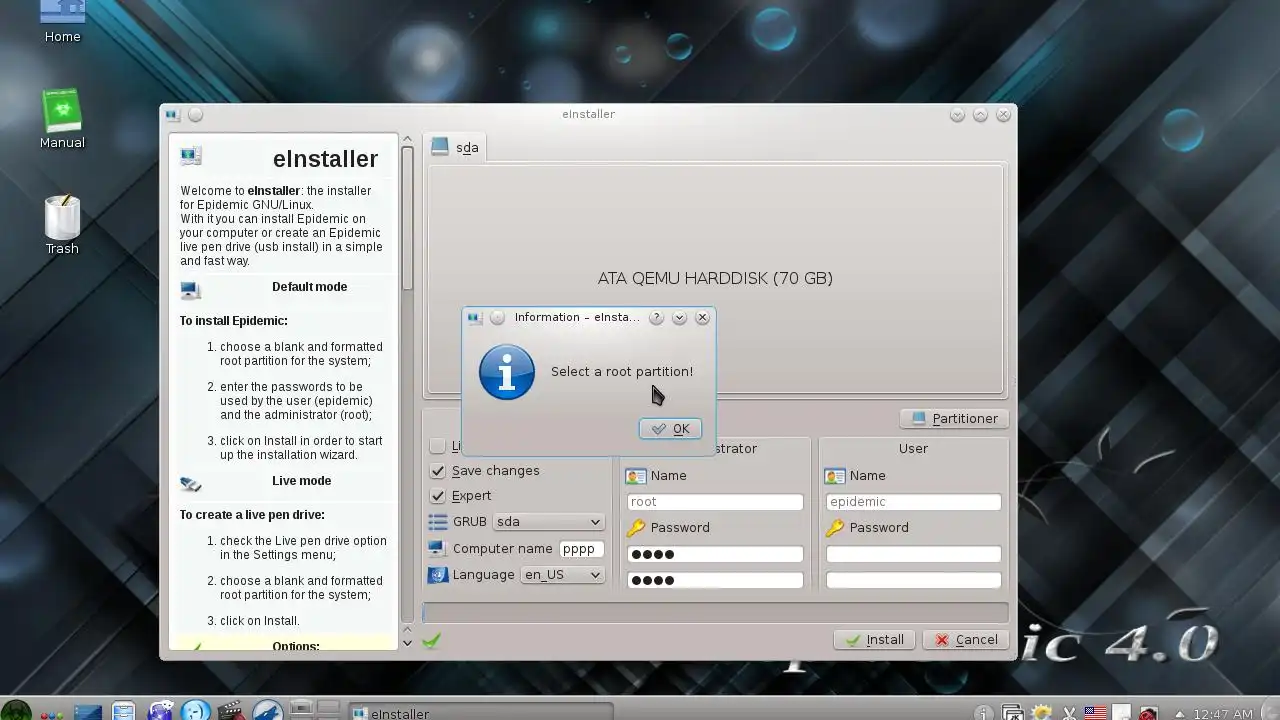Open the Language en_US dropdown
The height and width of the screenshot is (720, 1280).
coord(562,575)
